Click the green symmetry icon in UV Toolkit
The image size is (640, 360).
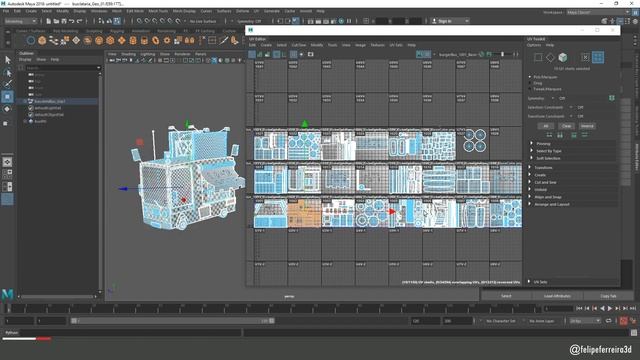(611, 98)
